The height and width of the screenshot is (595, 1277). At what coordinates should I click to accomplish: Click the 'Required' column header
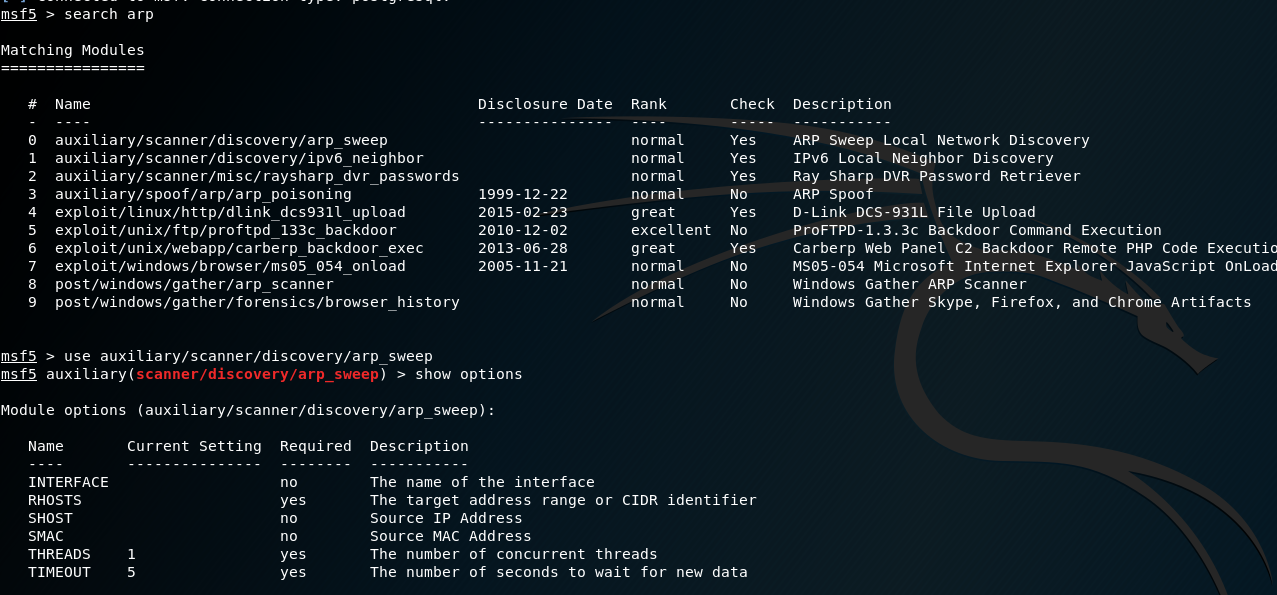coord(316,446)
